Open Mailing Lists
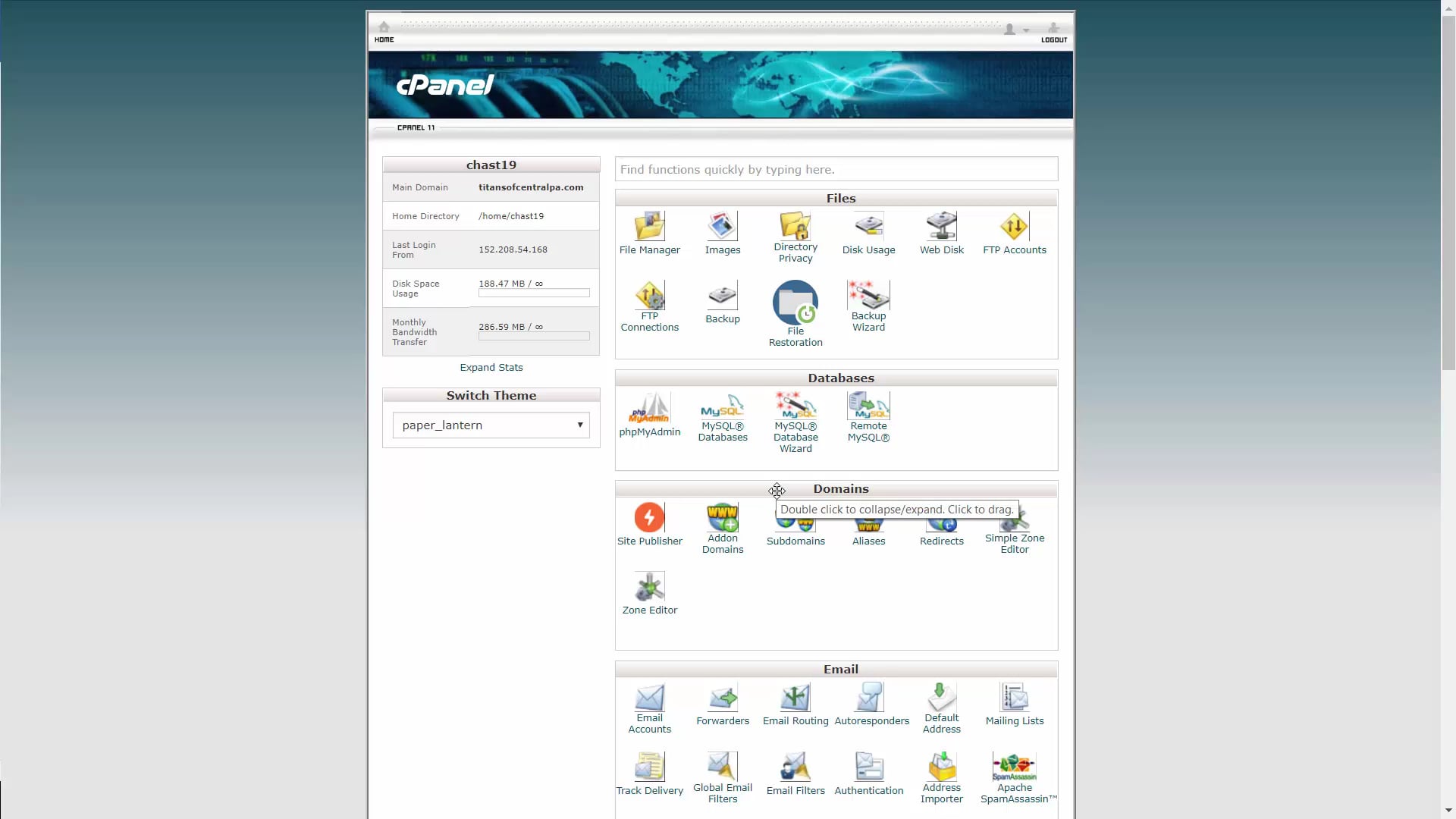The image size is (1456, 819). [1014, 705]
